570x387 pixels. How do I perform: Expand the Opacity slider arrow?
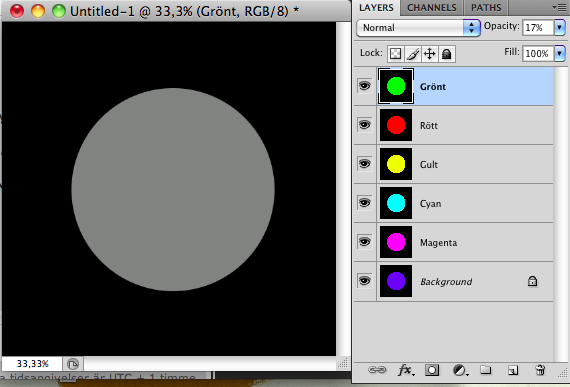tap(559, 27)
